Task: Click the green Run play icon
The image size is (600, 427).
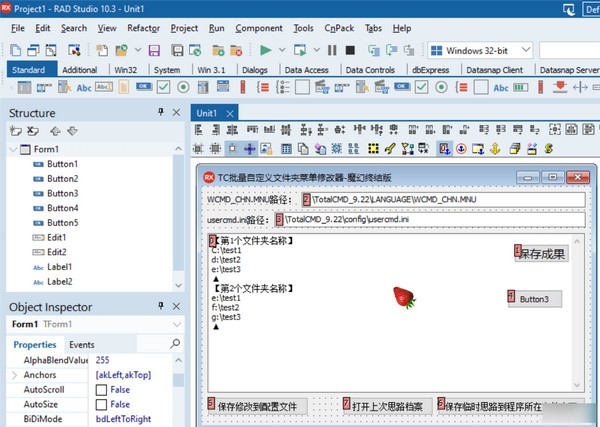Action: click(265, 50)
